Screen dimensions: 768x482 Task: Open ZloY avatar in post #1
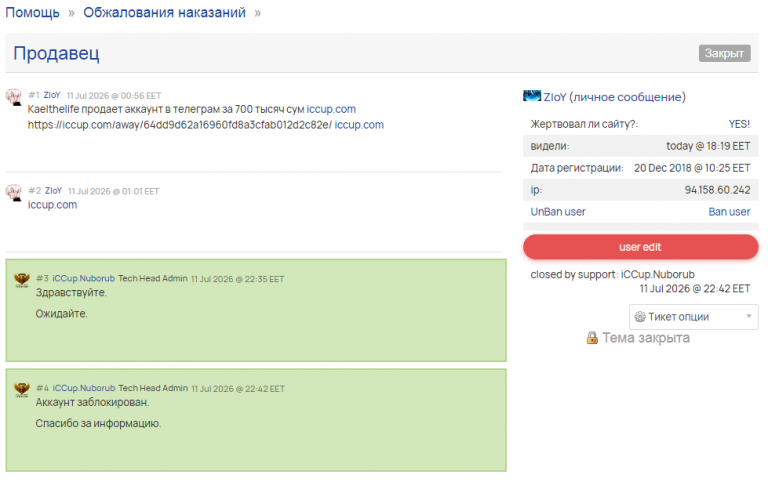(x=14, y=96)
